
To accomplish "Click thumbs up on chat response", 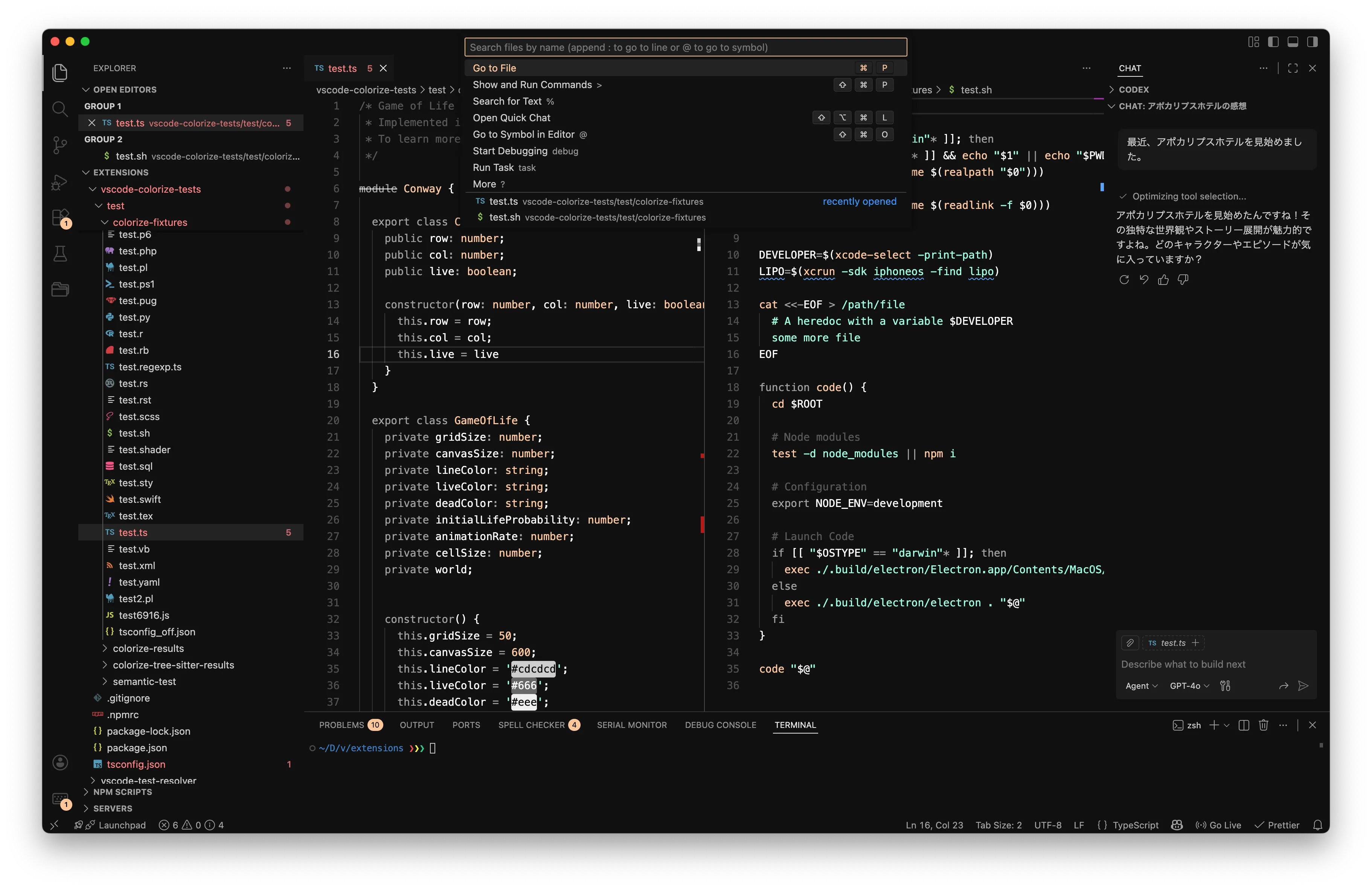I will (1163, 280).
